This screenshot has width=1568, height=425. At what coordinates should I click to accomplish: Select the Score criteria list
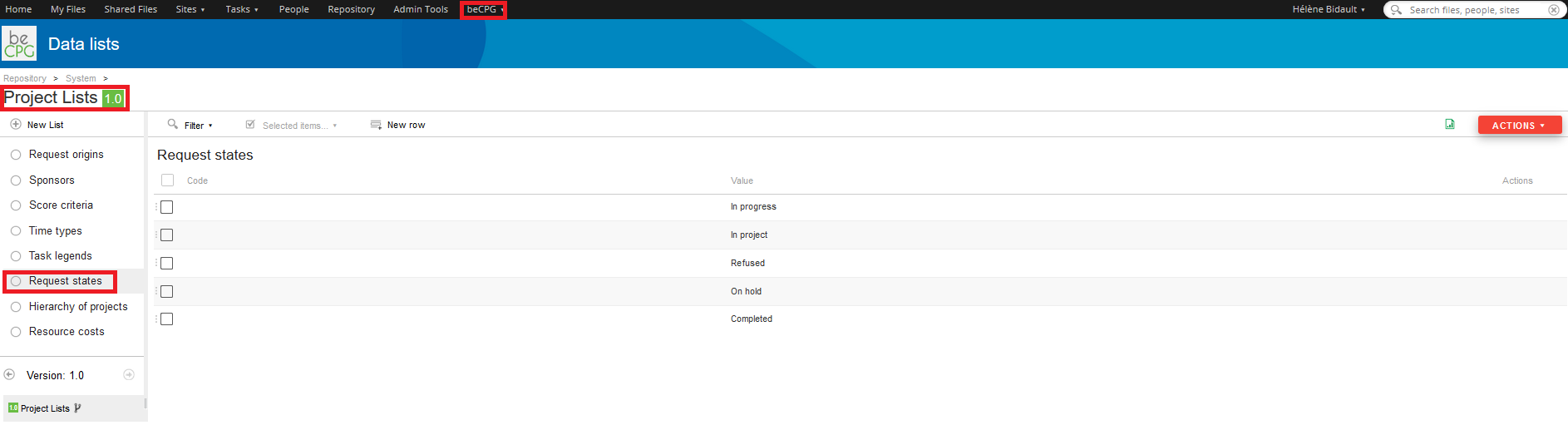tap(61, 205)
